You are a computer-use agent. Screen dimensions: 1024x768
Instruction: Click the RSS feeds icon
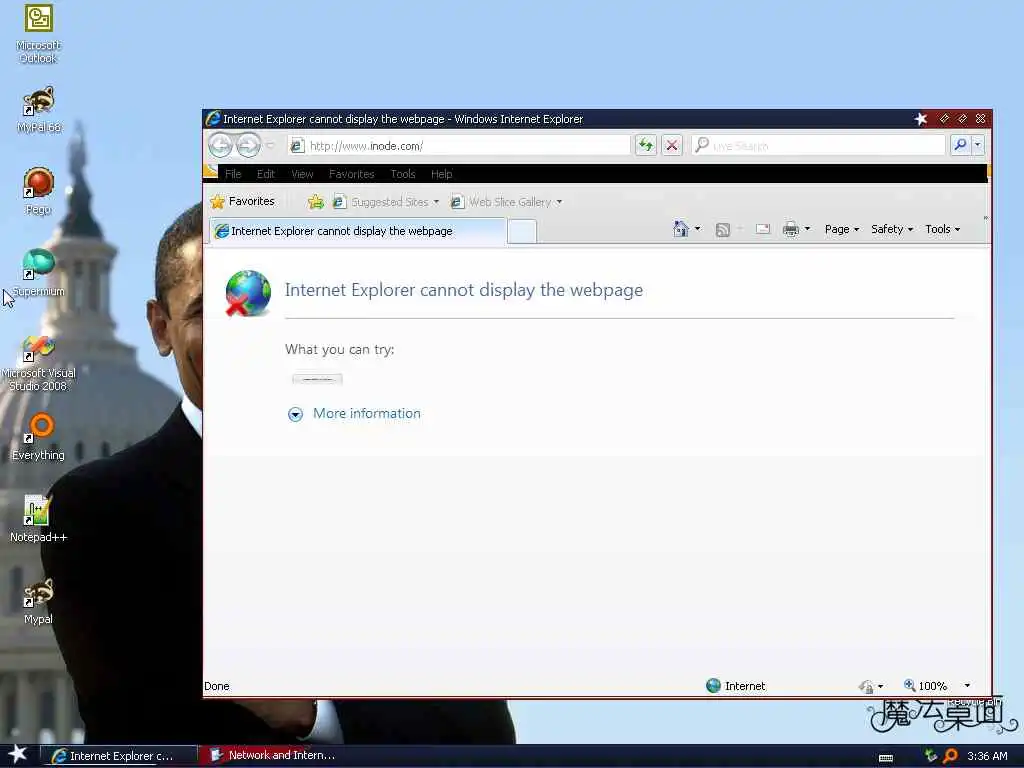click(x=722, y=229)
